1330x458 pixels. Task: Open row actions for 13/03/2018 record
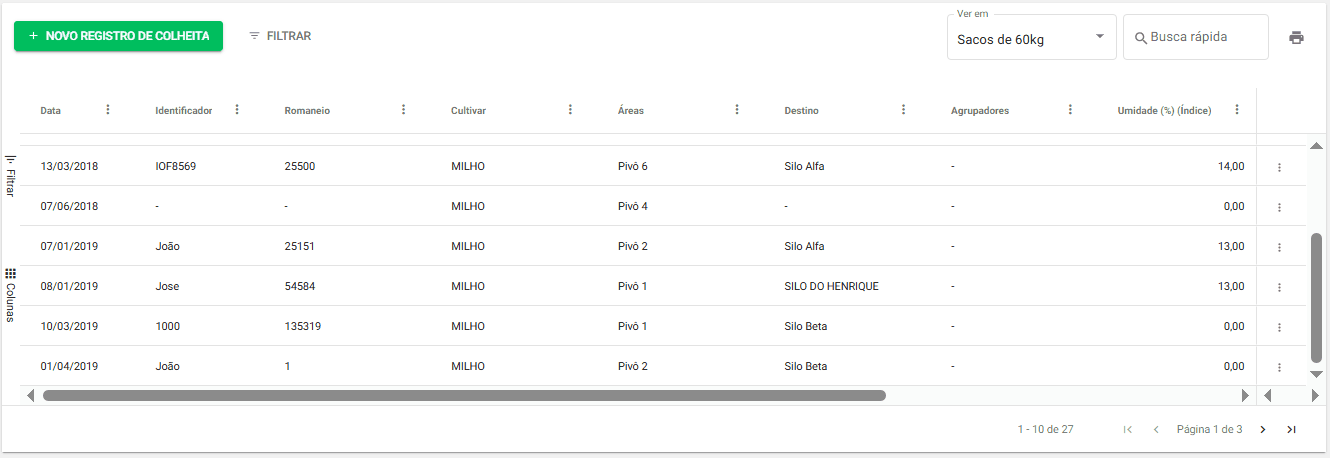click(1279, 167)
